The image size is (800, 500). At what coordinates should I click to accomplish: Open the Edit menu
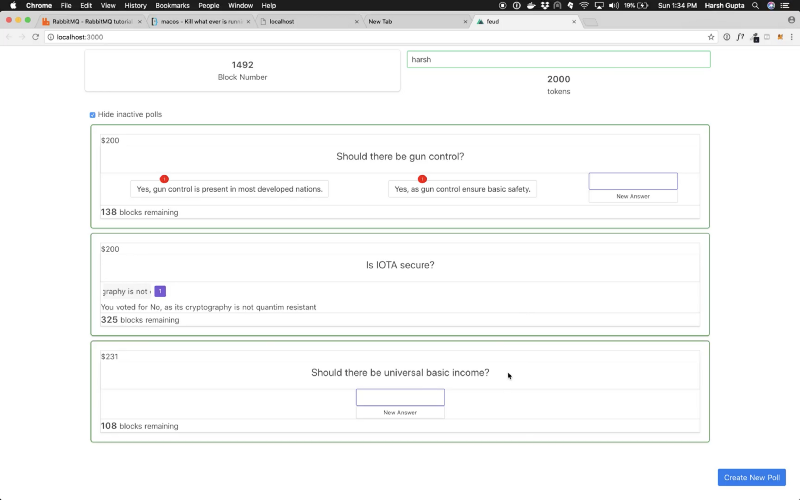(86, 6)
